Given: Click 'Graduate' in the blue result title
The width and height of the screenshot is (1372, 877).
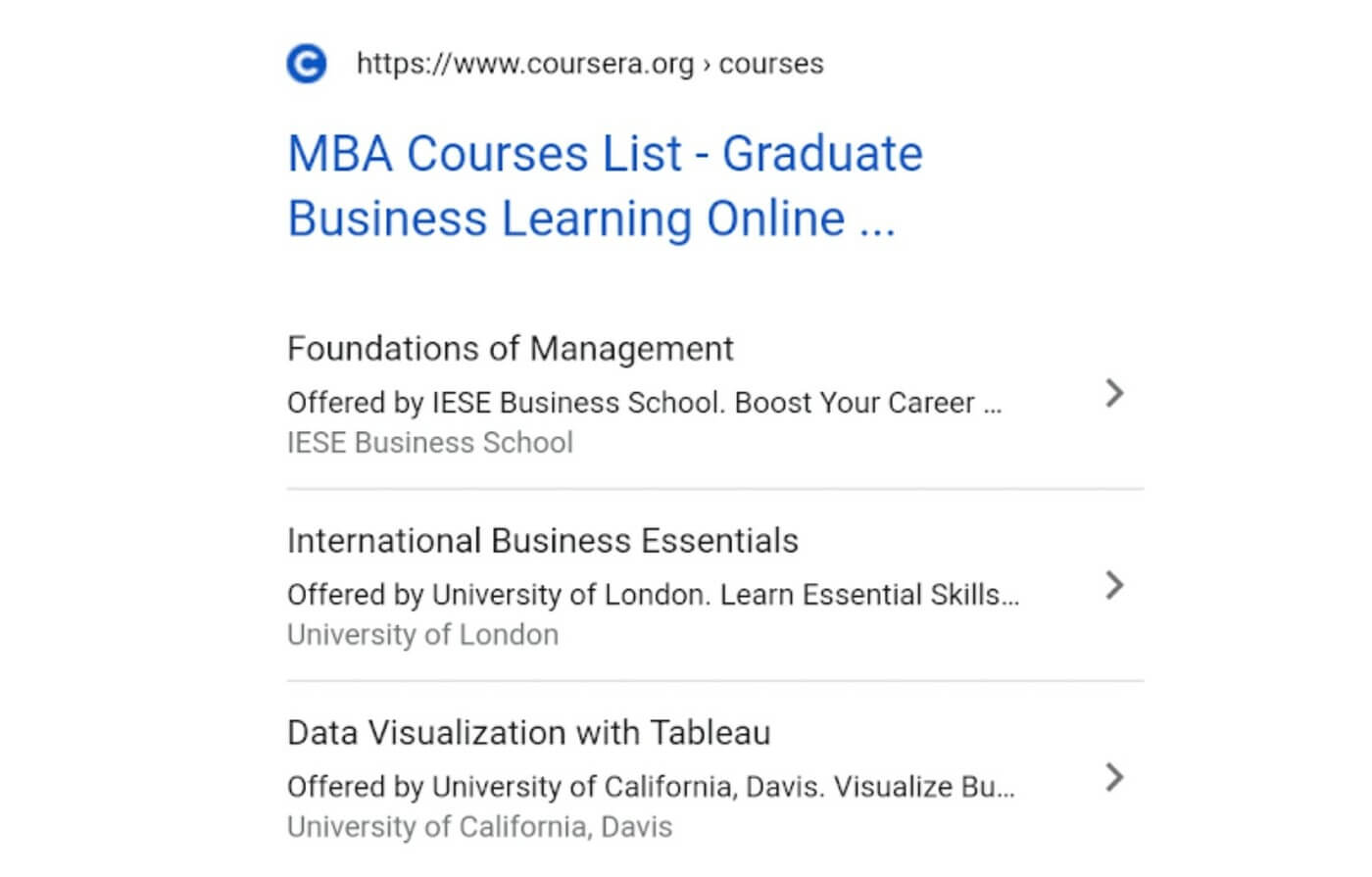Looking at the screenshot, I should pos(823,155).
